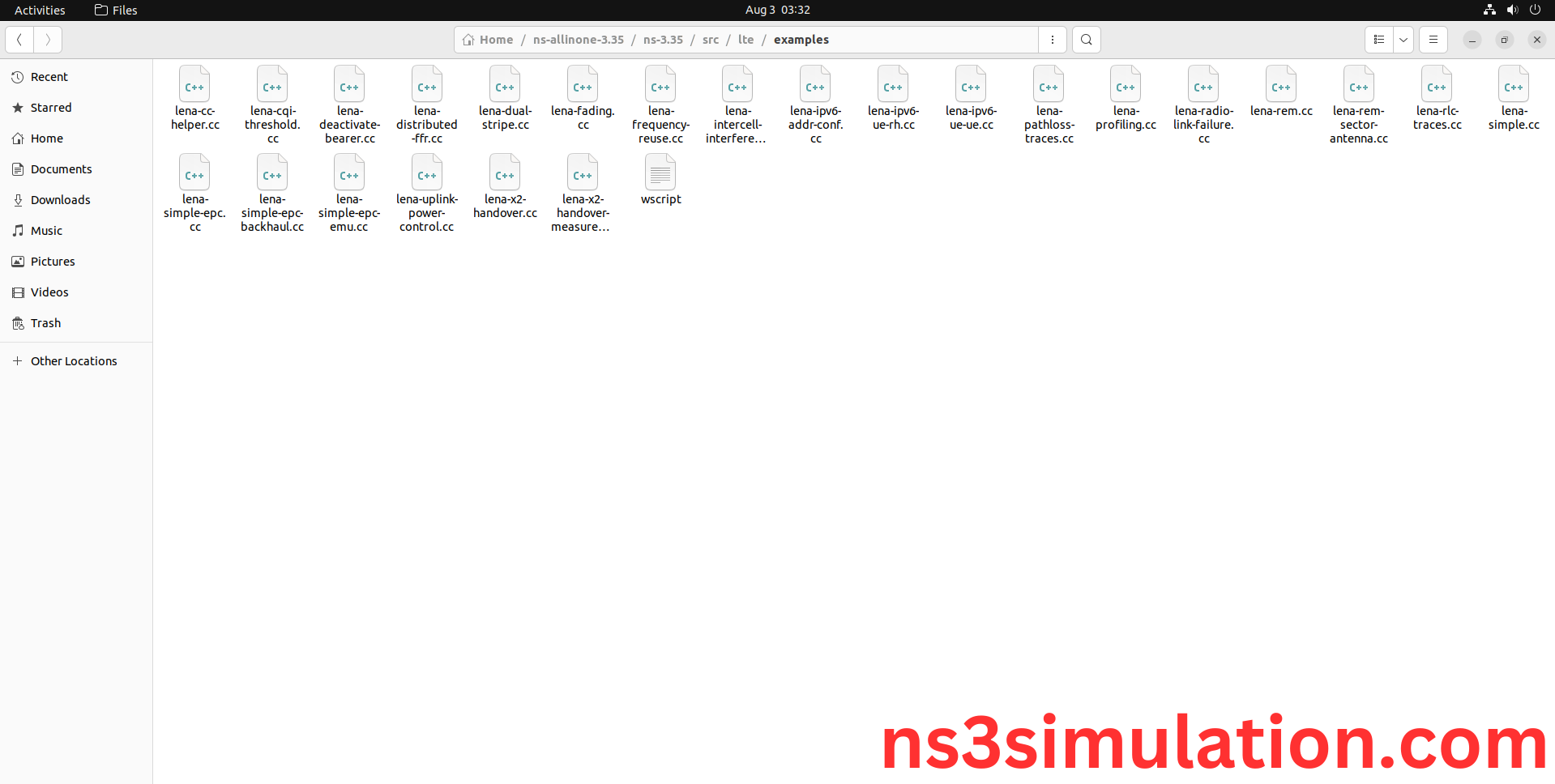Viewport: 1555px width, 784px height.
Task: Jump to lte folder in path bar
Action: (x=746, y=40)
